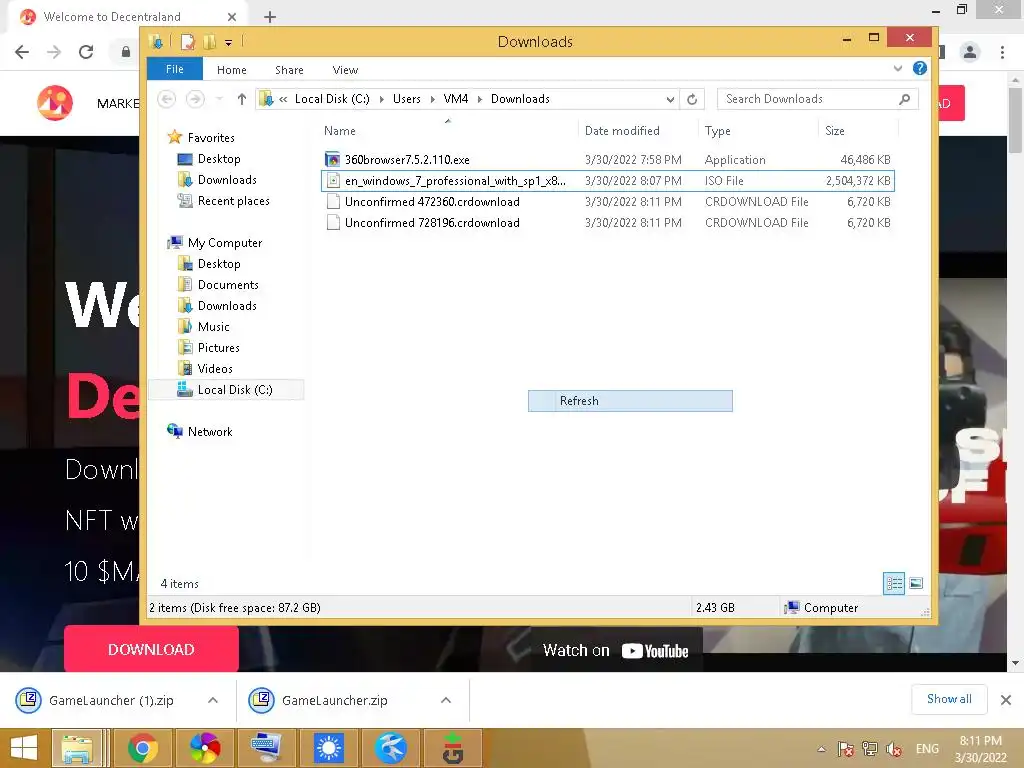This screenshot has height=768, width=1024.
Task: Sort by Date modified column
Action: point(622,131)
